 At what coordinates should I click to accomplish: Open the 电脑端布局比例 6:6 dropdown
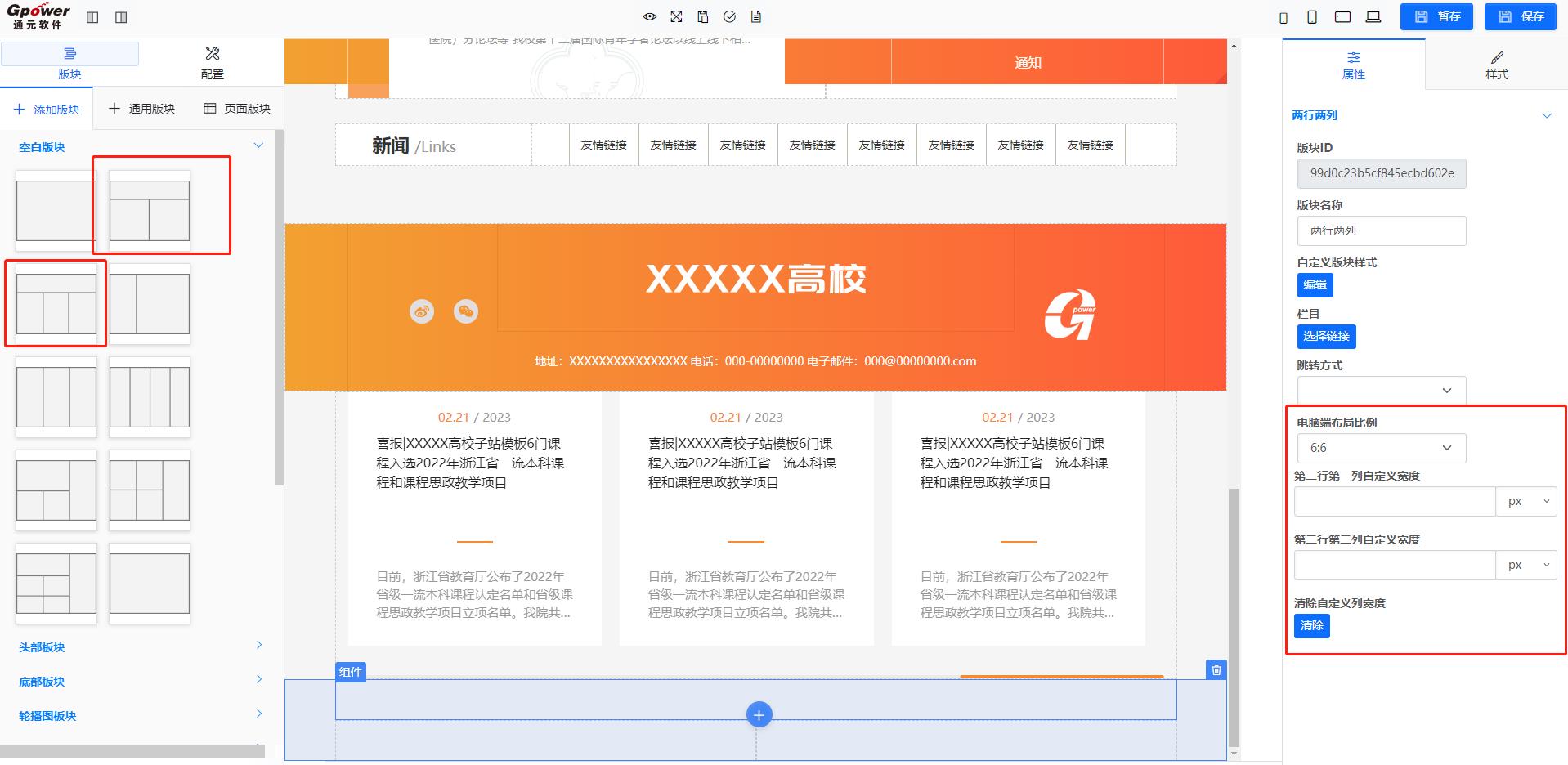click(x=1381, y=448)
